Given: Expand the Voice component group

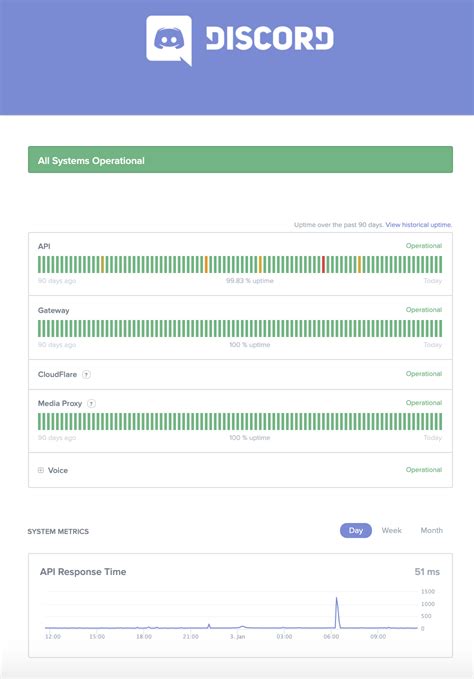Looking at the screenshot, I should [x=41, y=470].
